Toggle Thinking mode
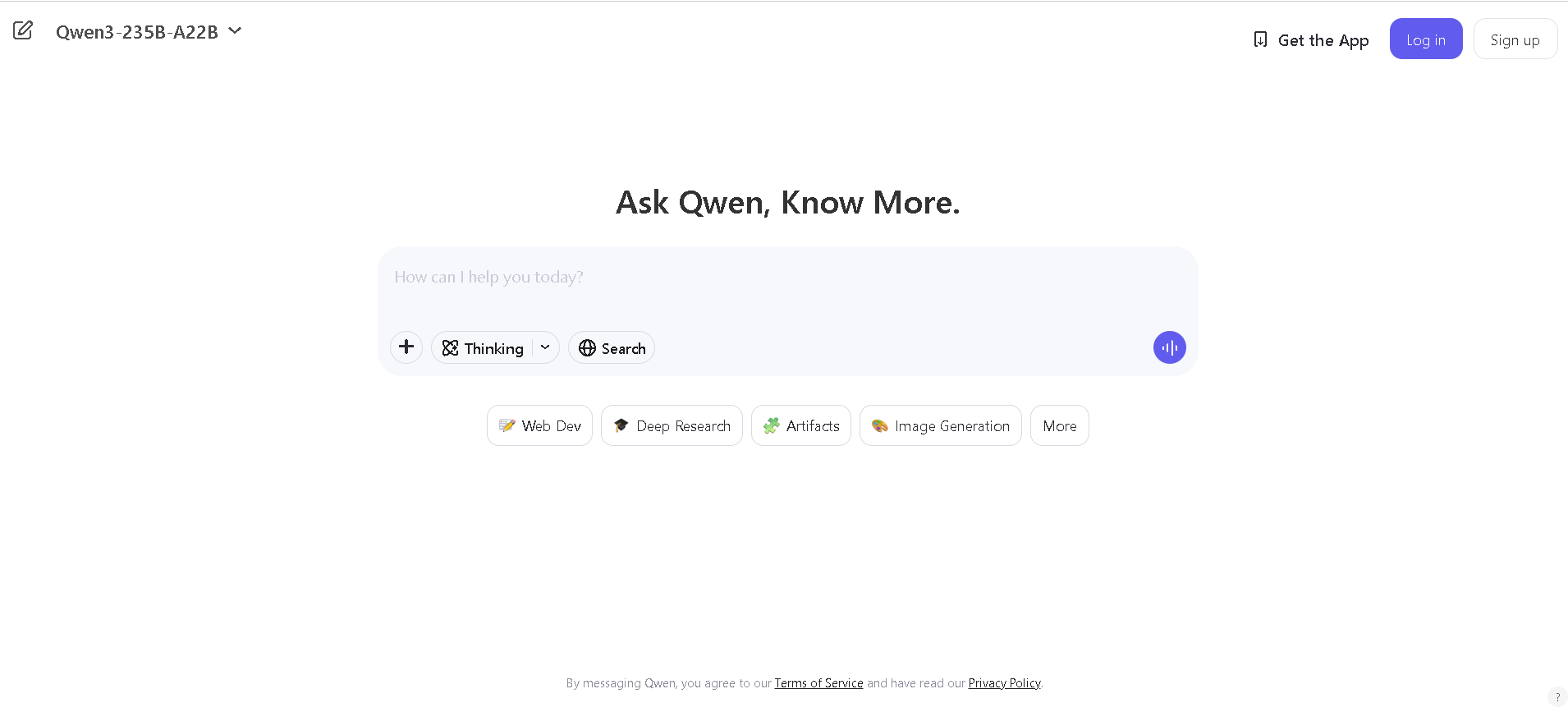This screenshot has width=1568, height=712. tap(483, 348)
